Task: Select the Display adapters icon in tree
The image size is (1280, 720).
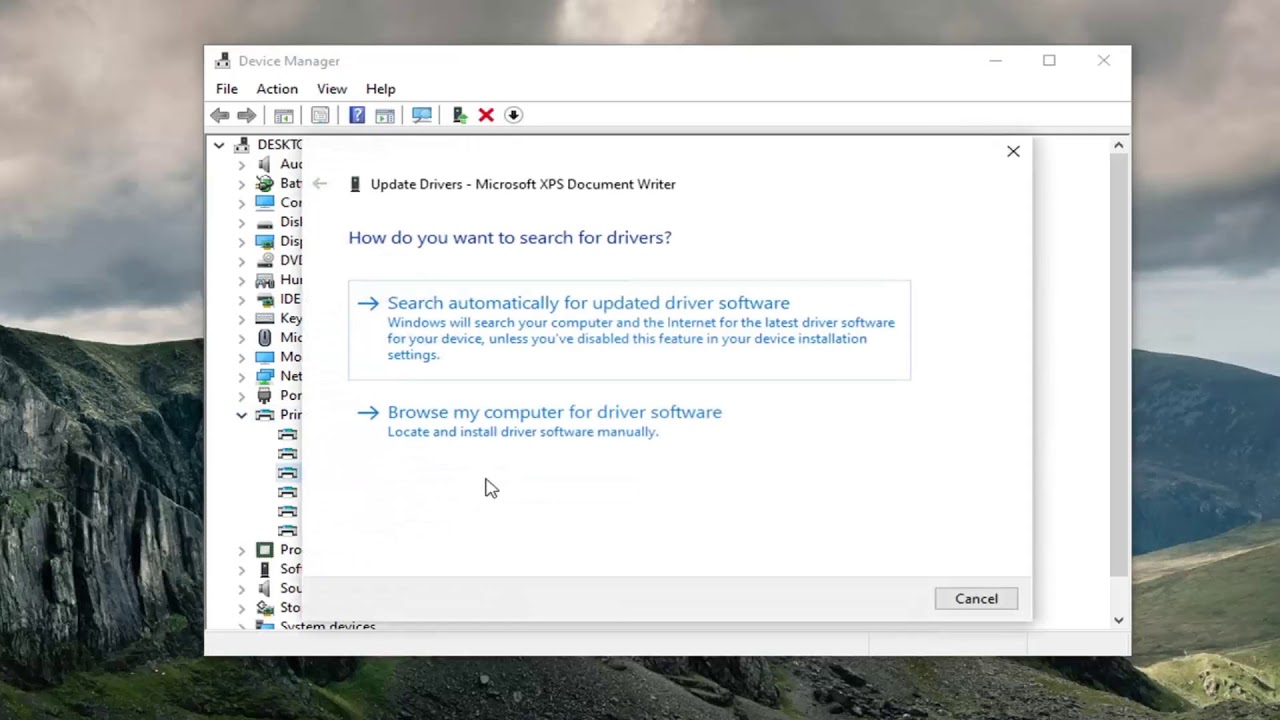Action: 265,241
